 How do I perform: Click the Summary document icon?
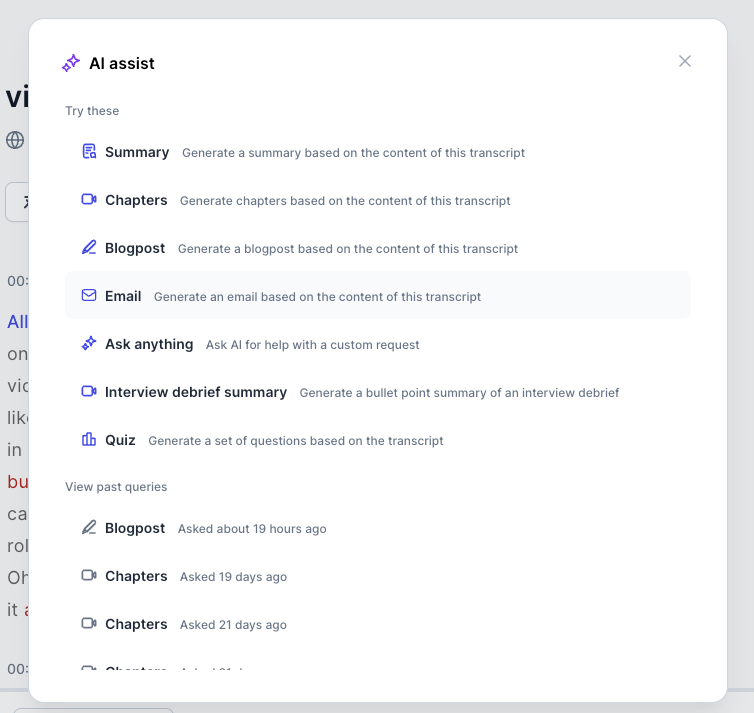(89, 152)
